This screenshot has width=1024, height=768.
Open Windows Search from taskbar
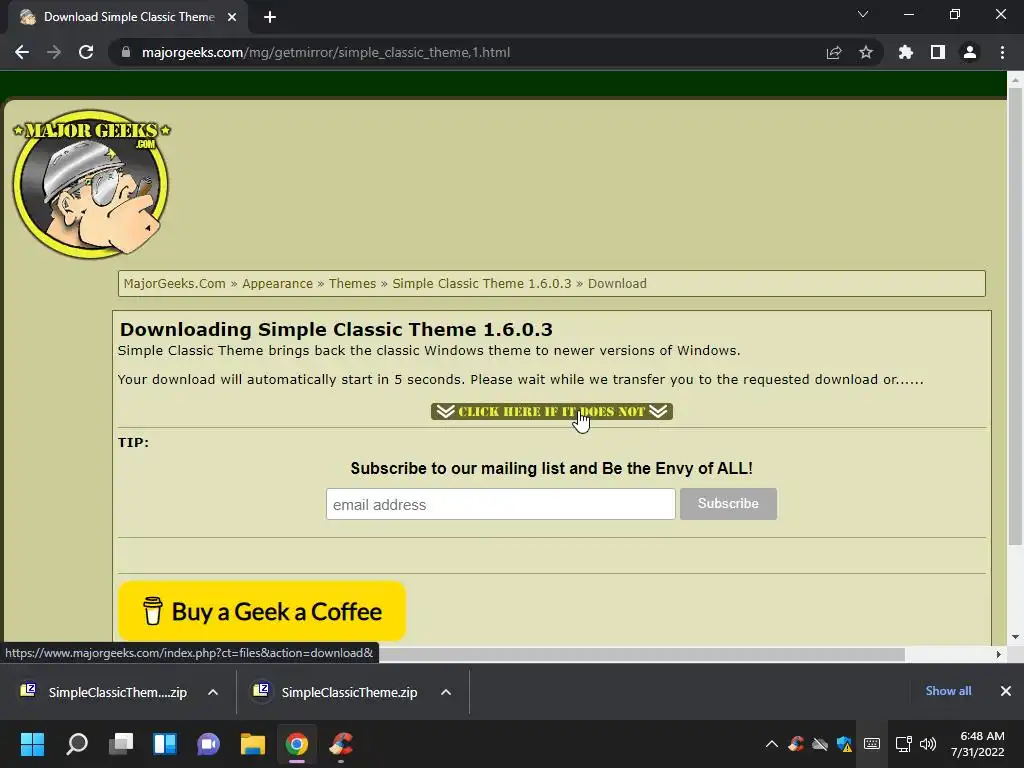(x=77, y=744)
